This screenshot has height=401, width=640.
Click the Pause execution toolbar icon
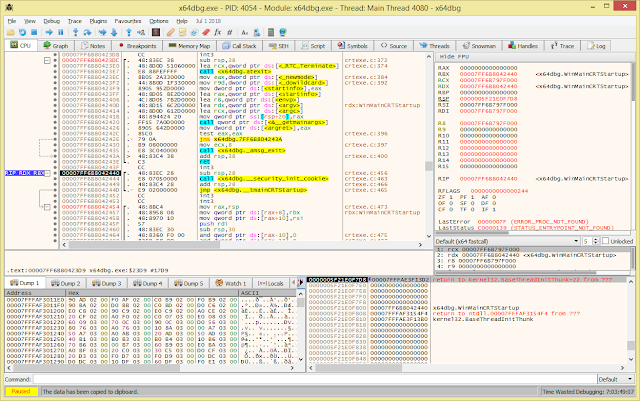click(62, 32)
